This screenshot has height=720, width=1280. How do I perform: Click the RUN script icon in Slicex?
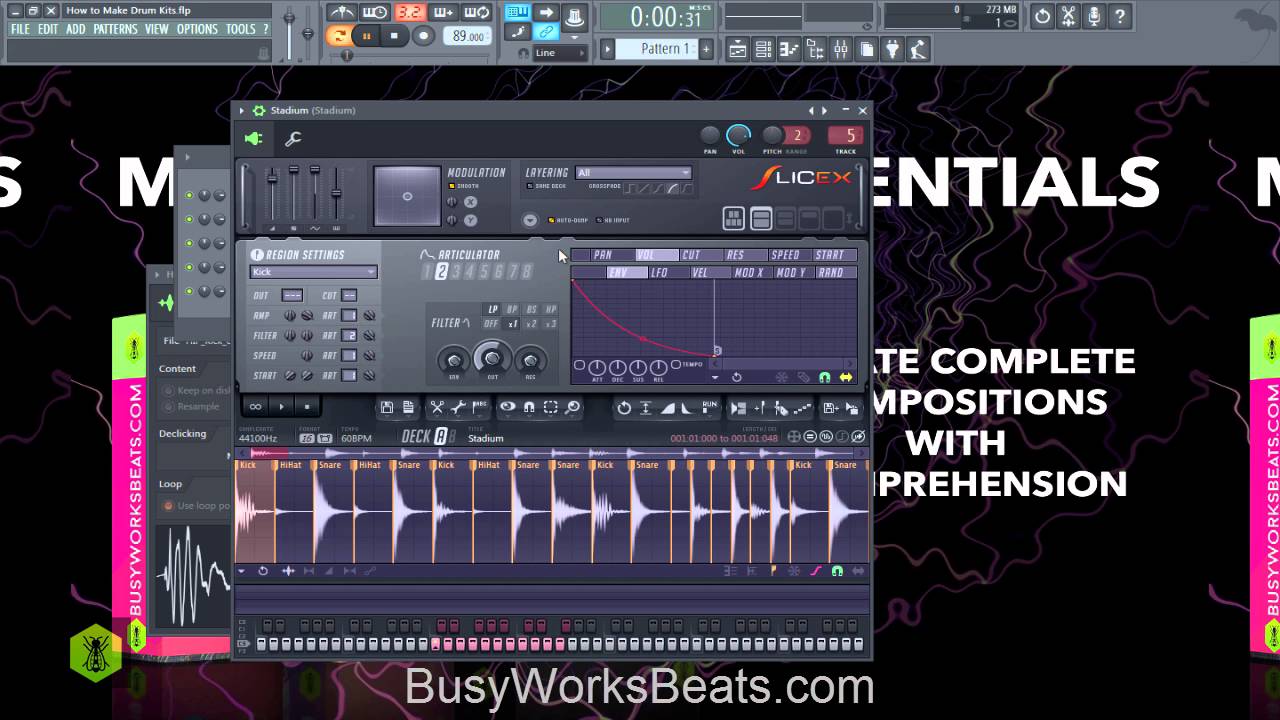[x=709, y=407]
